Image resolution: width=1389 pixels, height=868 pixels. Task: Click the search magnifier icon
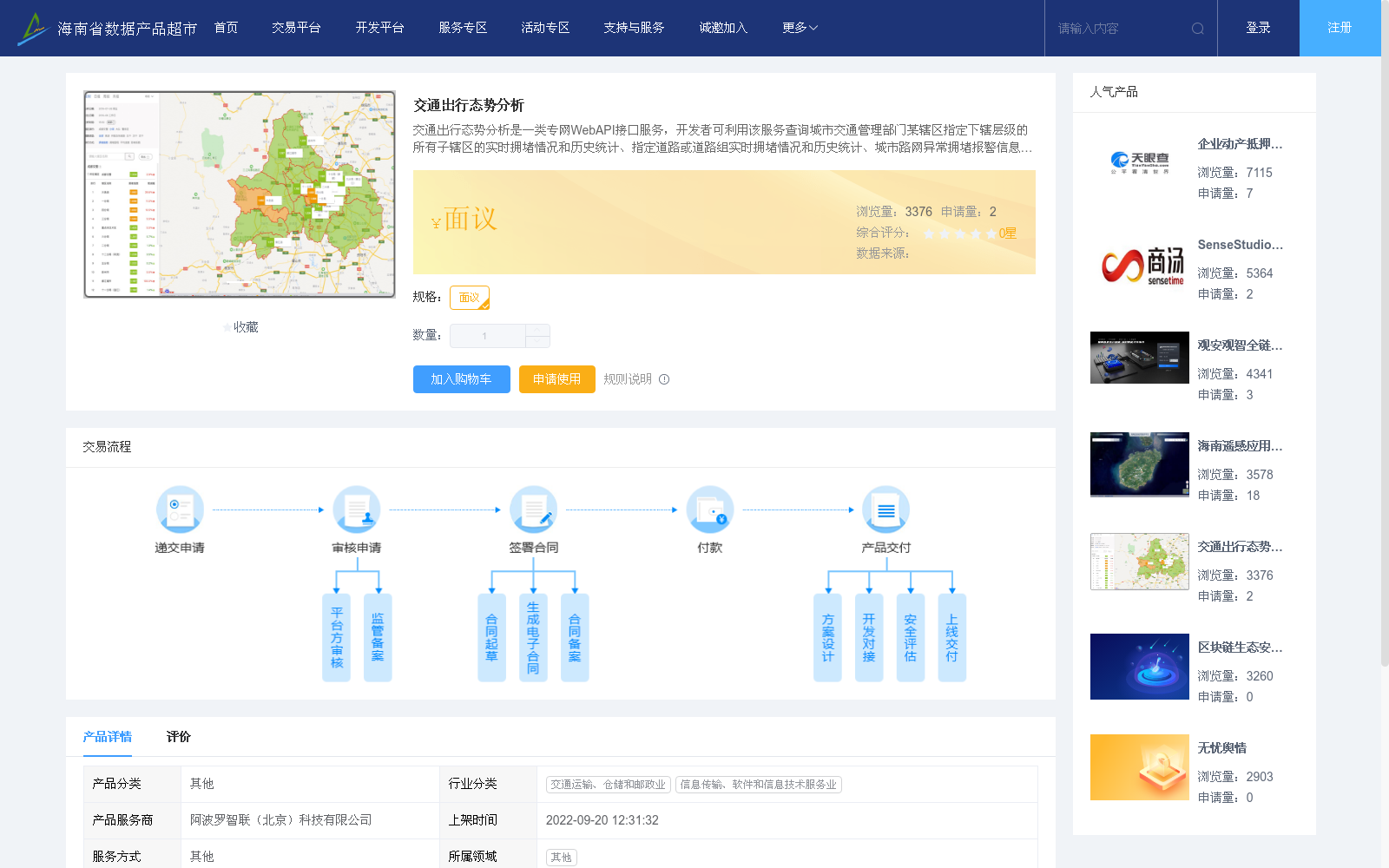pyautogui.click(x=1197, y=29)
